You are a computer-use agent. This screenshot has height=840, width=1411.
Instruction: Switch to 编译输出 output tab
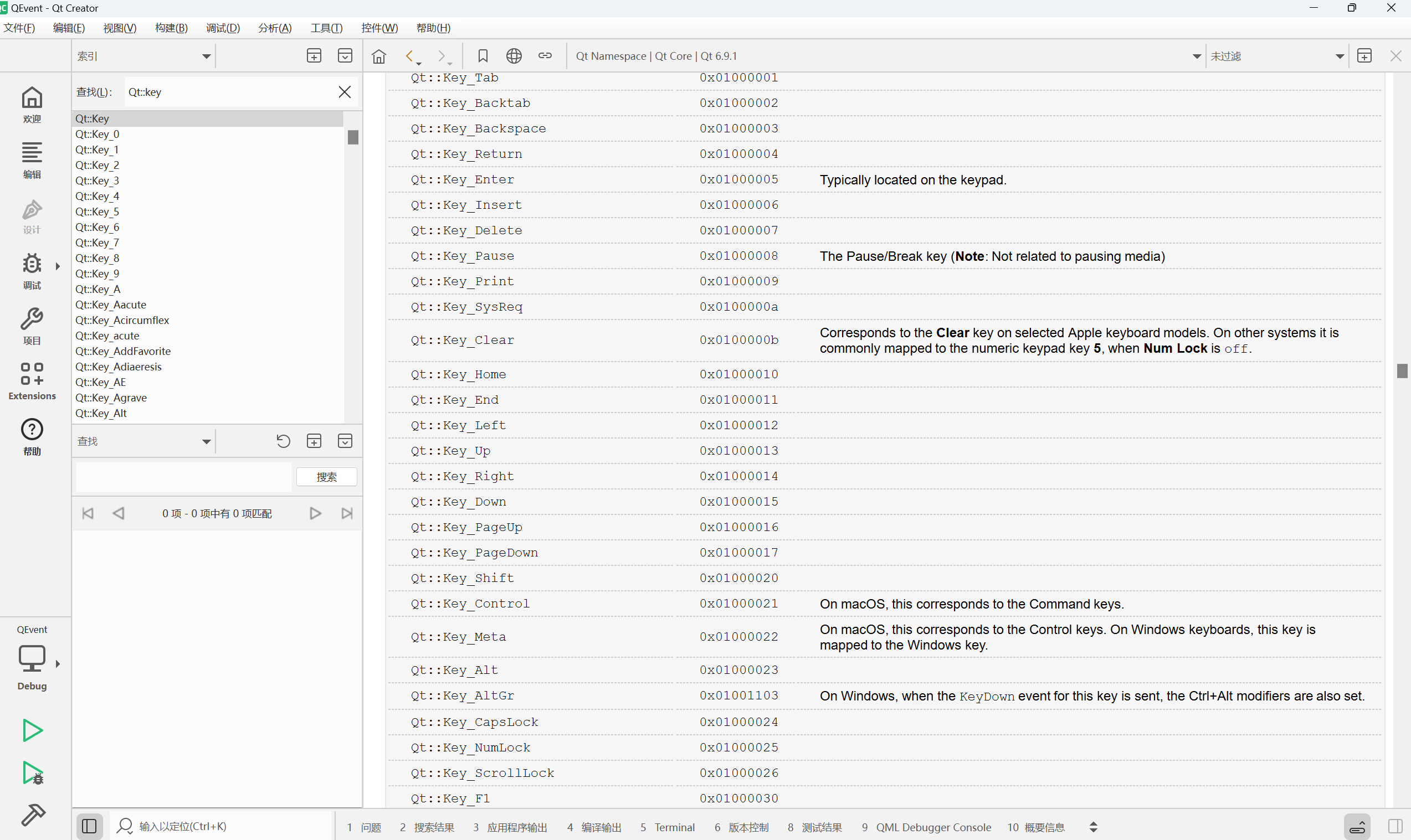click(x=594, y=827)
